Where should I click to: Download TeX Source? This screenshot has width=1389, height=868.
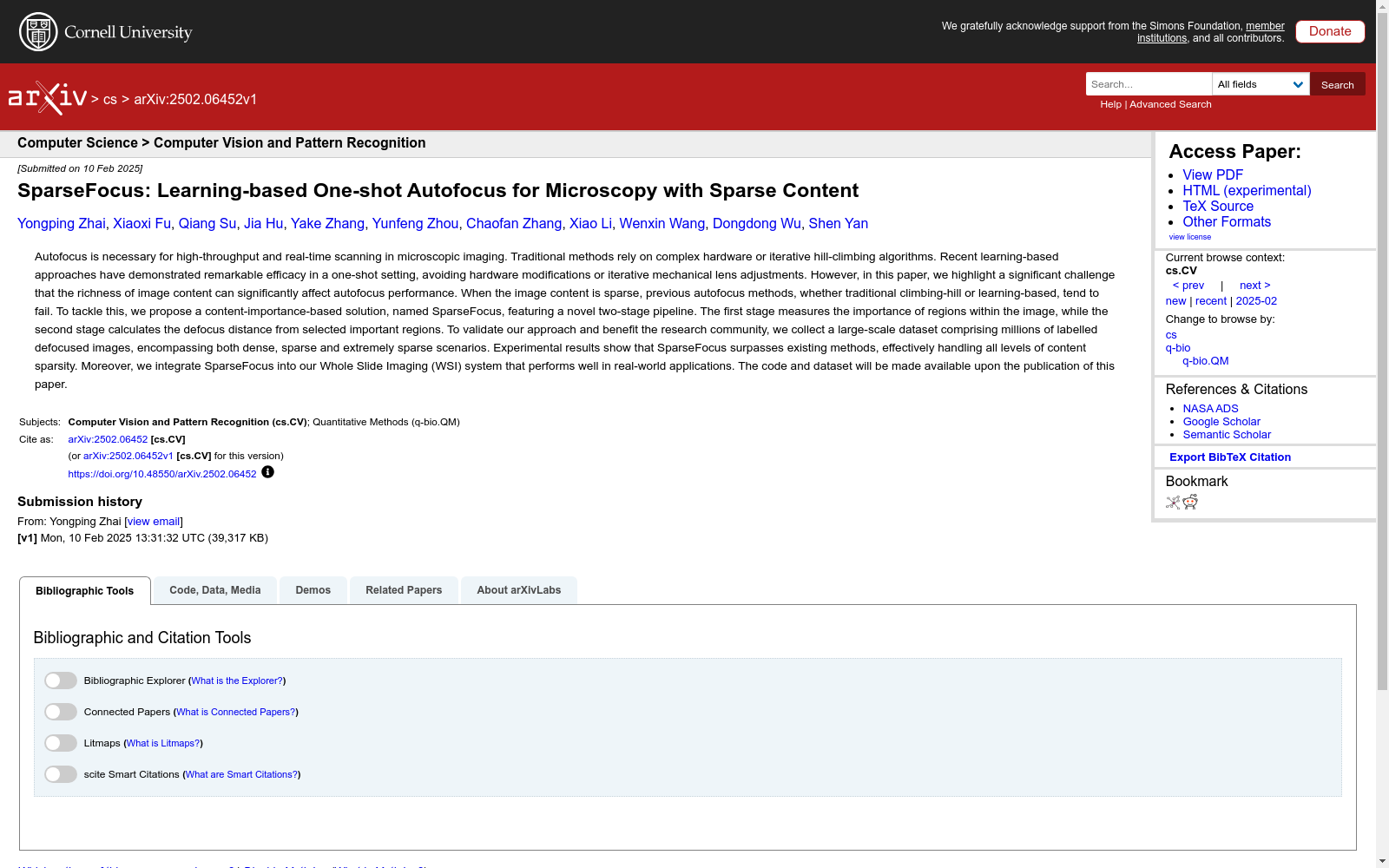(1218, 206)
